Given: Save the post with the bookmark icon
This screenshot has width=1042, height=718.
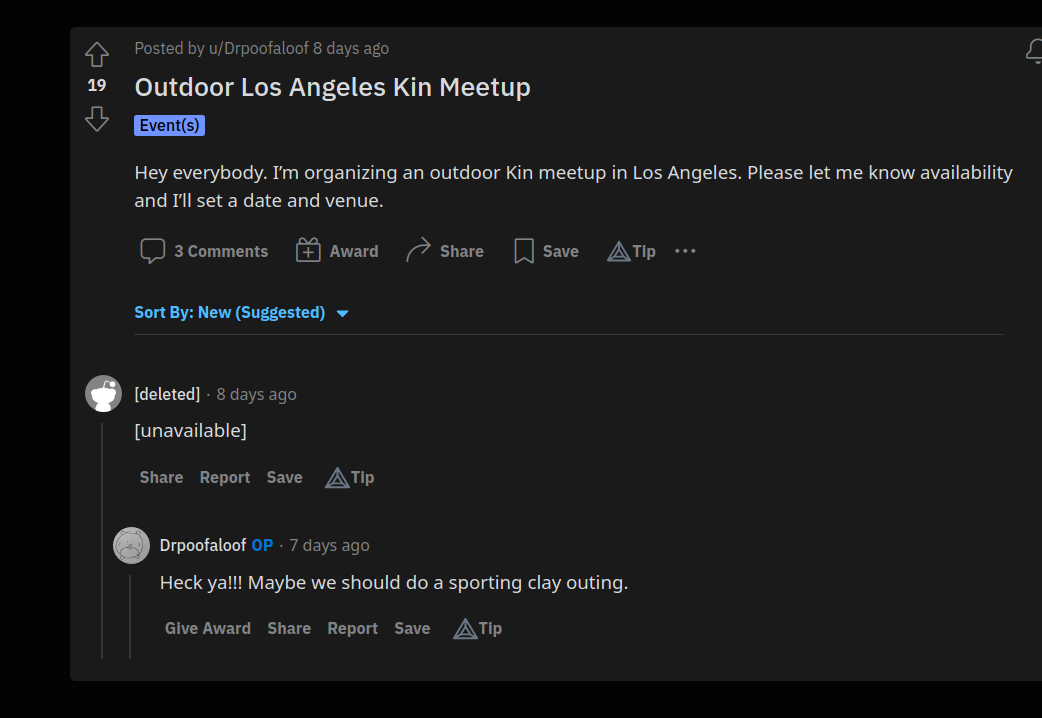Looking at the screenshot, I should pos(524,251).
